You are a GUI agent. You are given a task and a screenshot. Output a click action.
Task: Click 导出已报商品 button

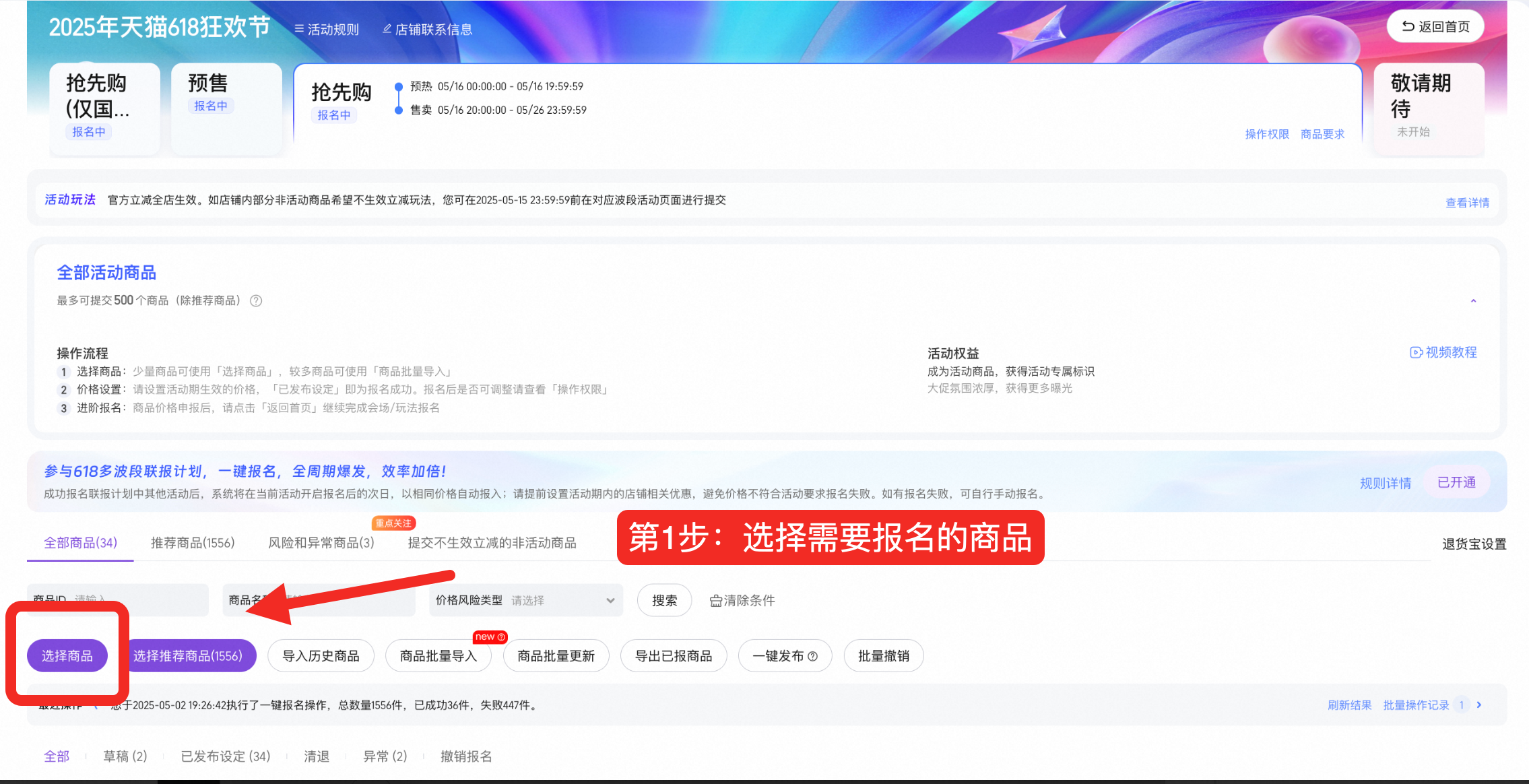tap(674, 656)
